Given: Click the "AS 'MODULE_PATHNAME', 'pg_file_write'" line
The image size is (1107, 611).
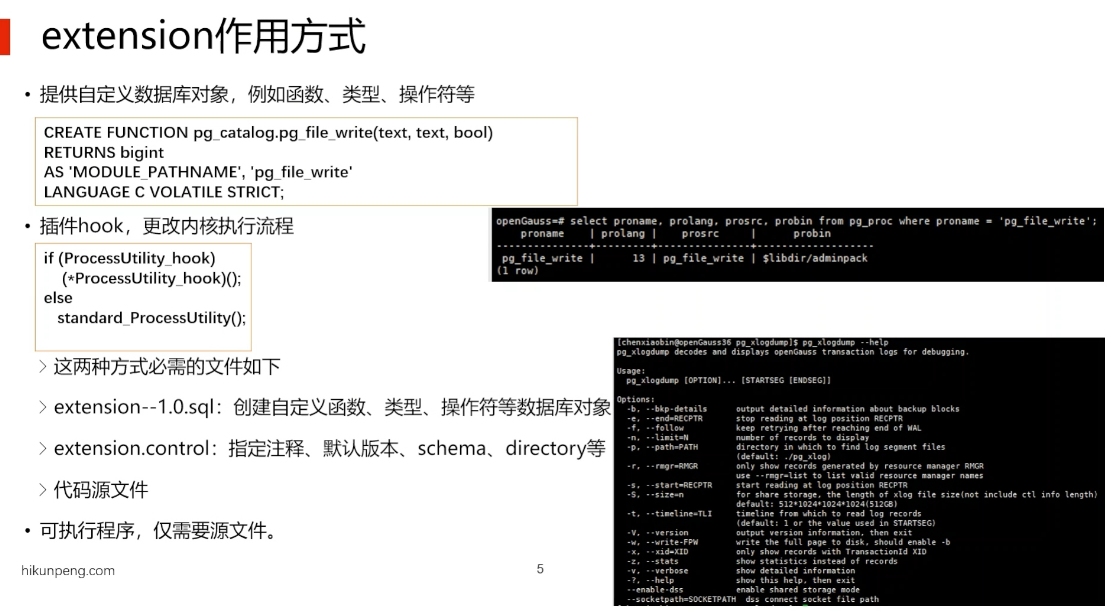Looking at the screenshot, I should 198,172.
